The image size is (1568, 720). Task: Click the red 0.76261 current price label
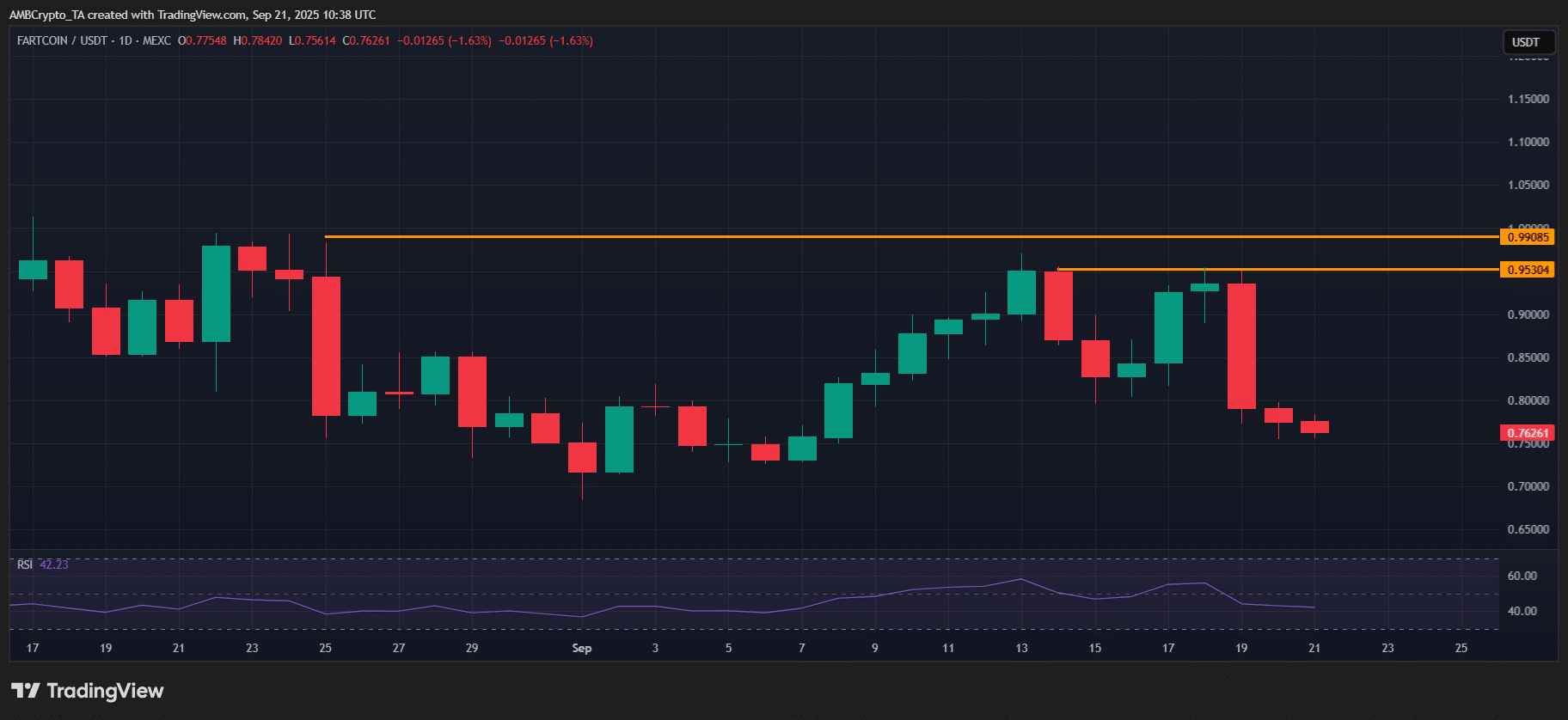(1528, 433)
